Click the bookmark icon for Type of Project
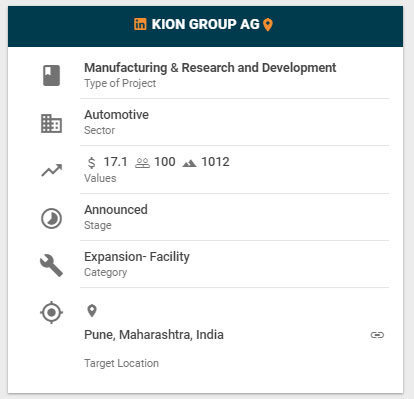Screen dimensions: 414x399 click(51, 75)
